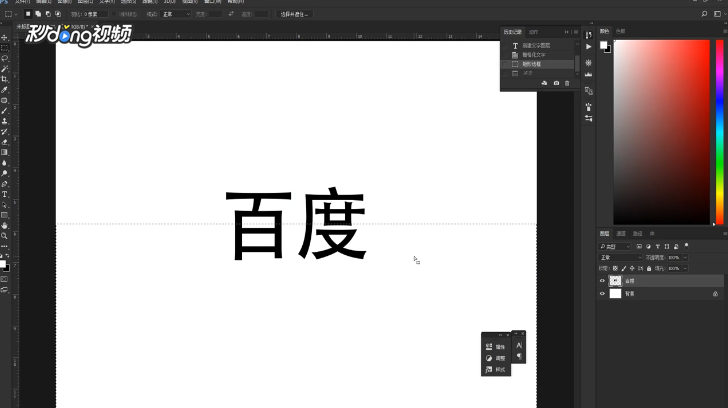This screenshot has width=728, height=408.
Task: Lock transparent pixels icon
Action: pyautogui.click(x=615, y=268)
